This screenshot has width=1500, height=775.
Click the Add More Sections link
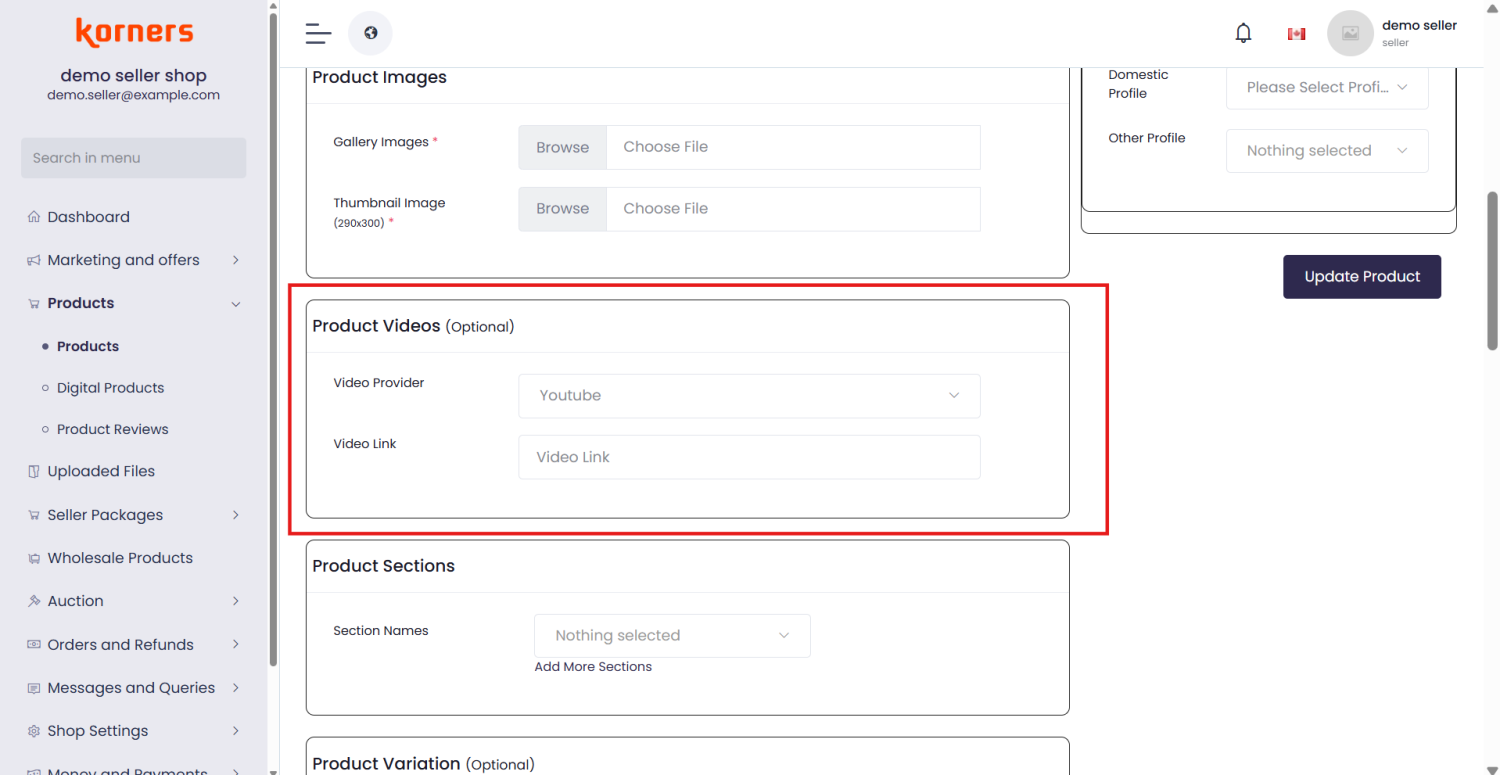[x=593, y=667]
